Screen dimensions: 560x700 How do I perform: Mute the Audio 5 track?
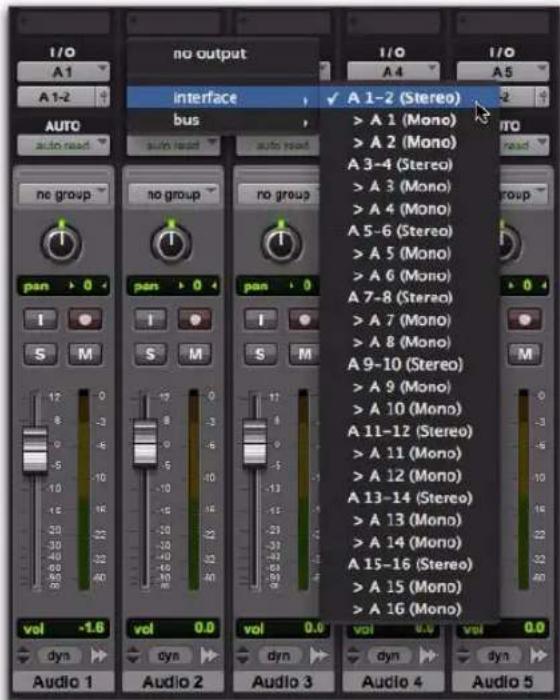[524, 354]
